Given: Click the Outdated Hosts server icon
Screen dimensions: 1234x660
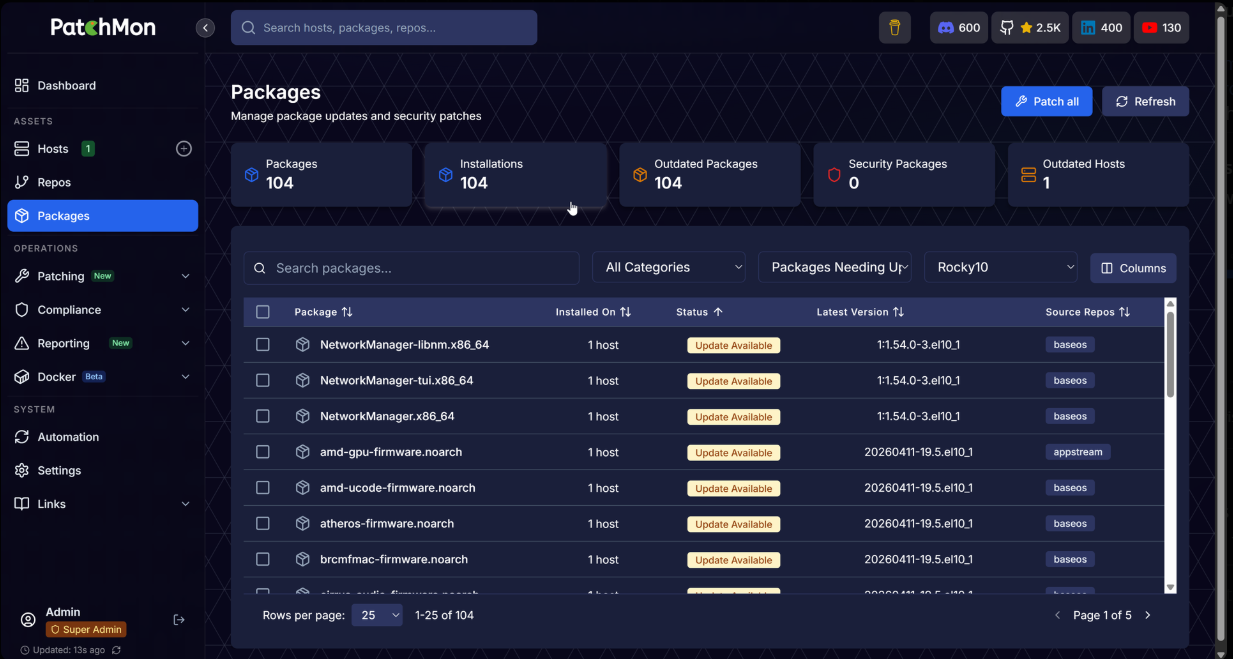Looking at the screenshot, I should point(1028,175).
